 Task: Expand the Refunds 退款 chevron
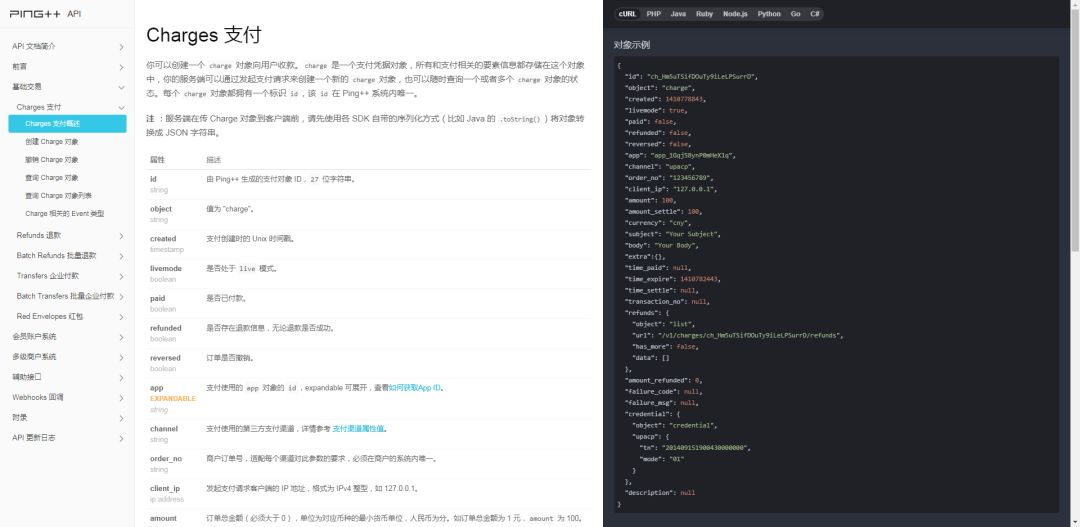point(121,236)
